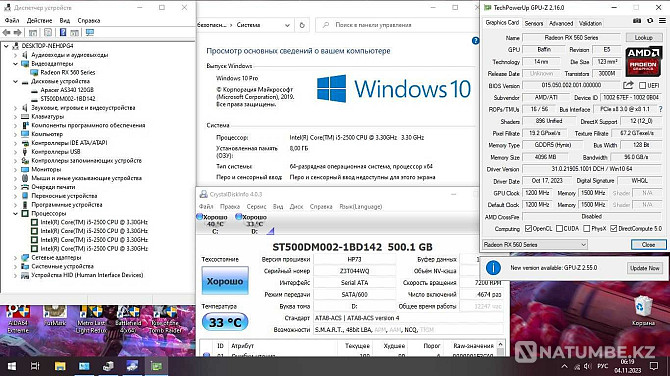This screenshot has height=376, width=670.
Task: Collapse the Видеоадаптеры node
Action: [15, 64]
